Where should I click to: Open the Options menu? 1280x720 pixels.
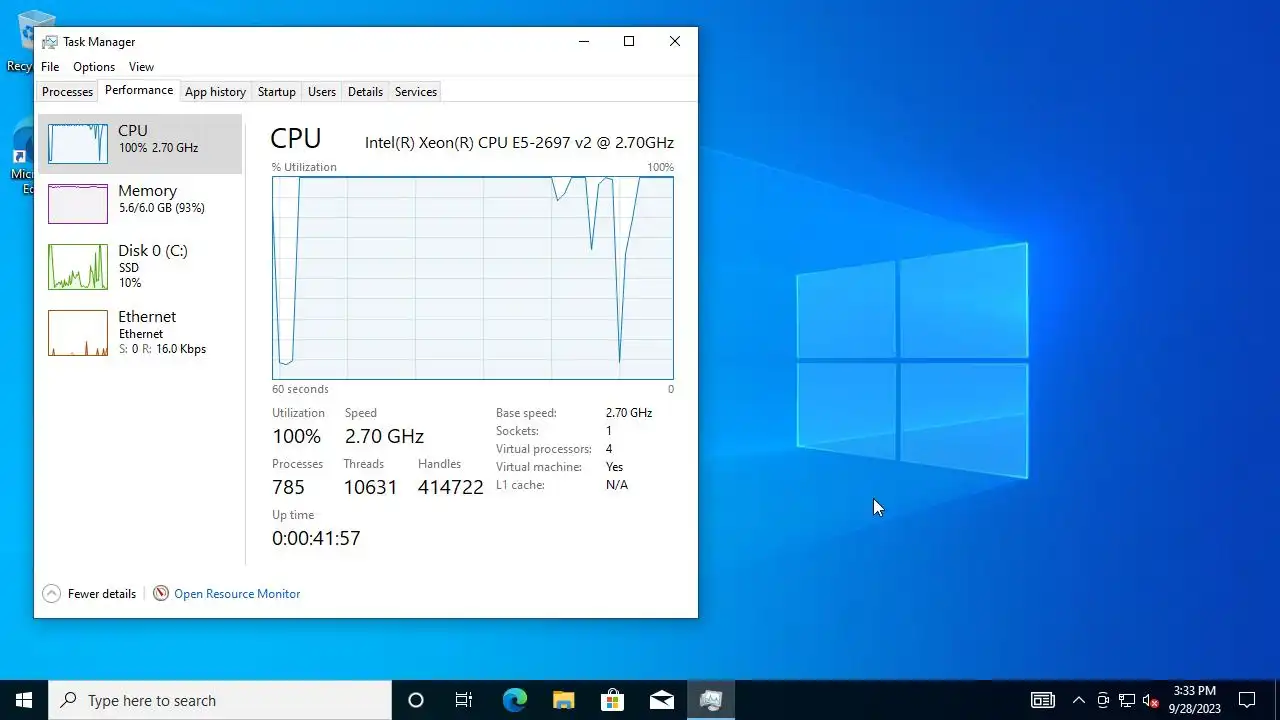[x=94, y=67]
